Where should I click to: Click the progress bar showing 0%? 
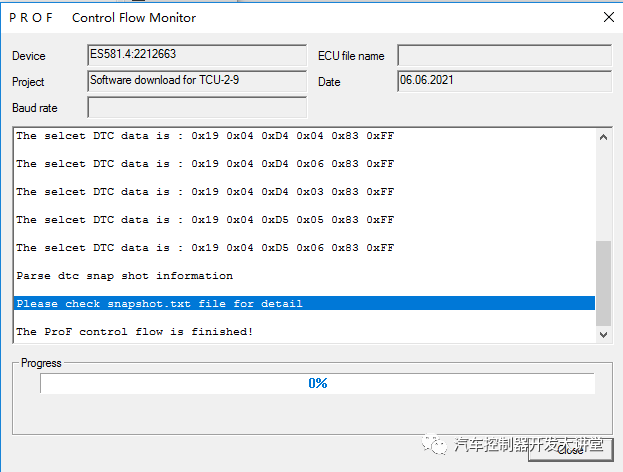pos(317,383)
